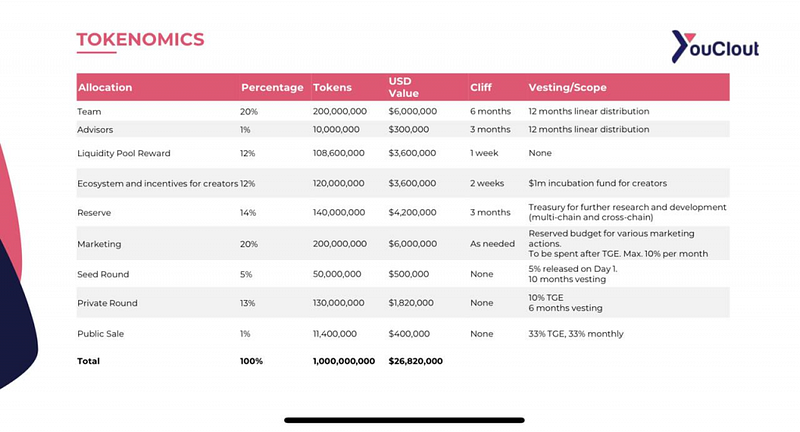Viewport: 800px width, 432px height.
Task: Click the Cliff column header
Action: coord(481,87)
